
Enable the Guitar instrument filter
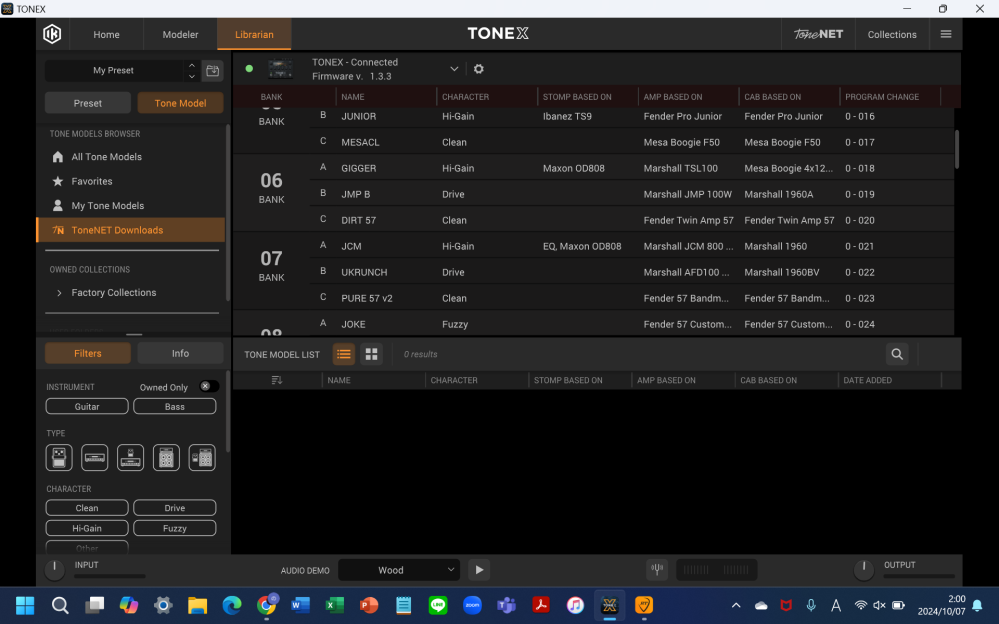[x=86, y=406]
